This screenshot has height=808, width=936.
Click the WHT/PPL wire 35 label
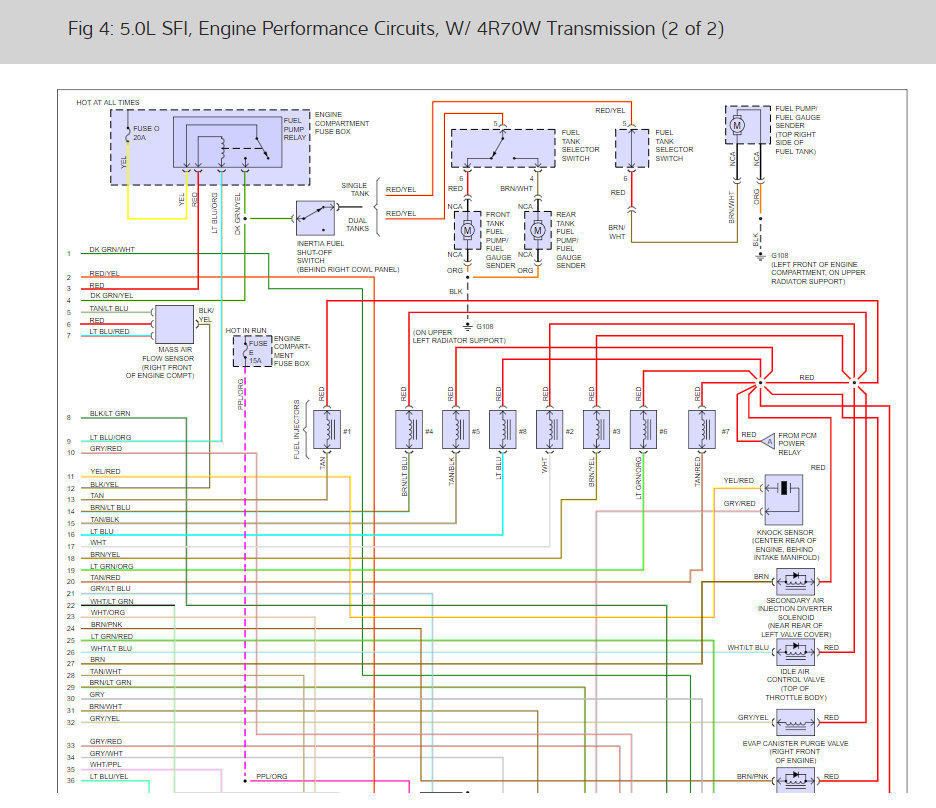105,764
